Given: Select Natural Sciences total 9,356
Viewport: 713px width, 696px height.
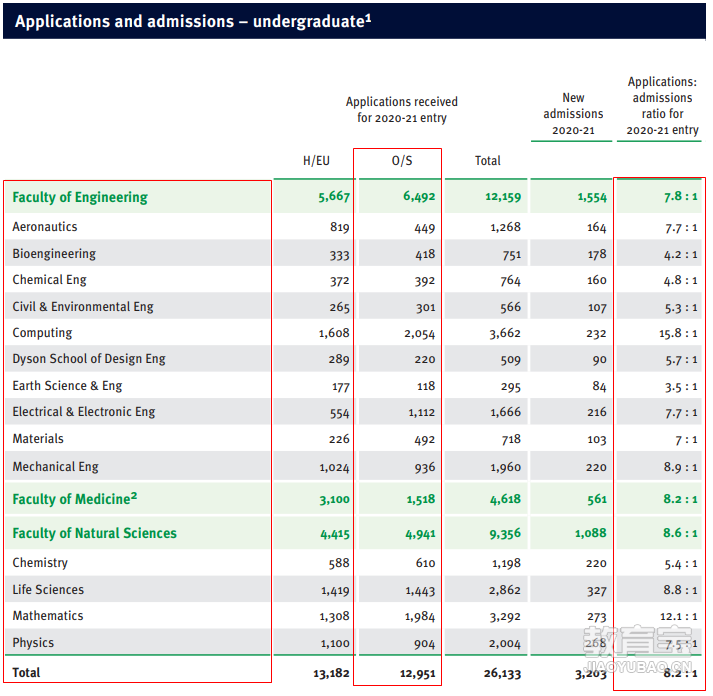Looking at the screenshot, I should tap(505, 534).
